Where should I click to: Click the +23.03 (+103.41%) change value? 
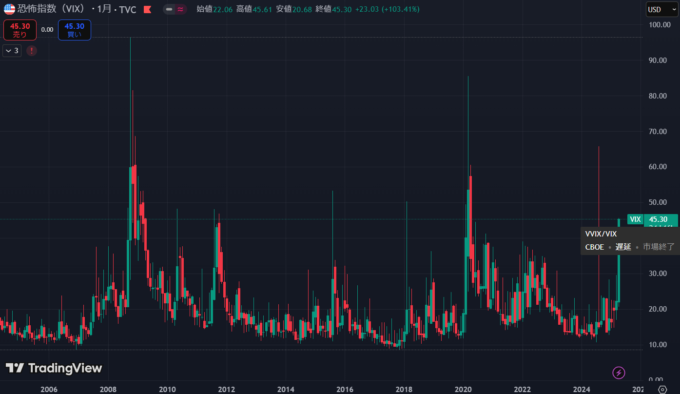pyautogui.click(x=387, y=9)
